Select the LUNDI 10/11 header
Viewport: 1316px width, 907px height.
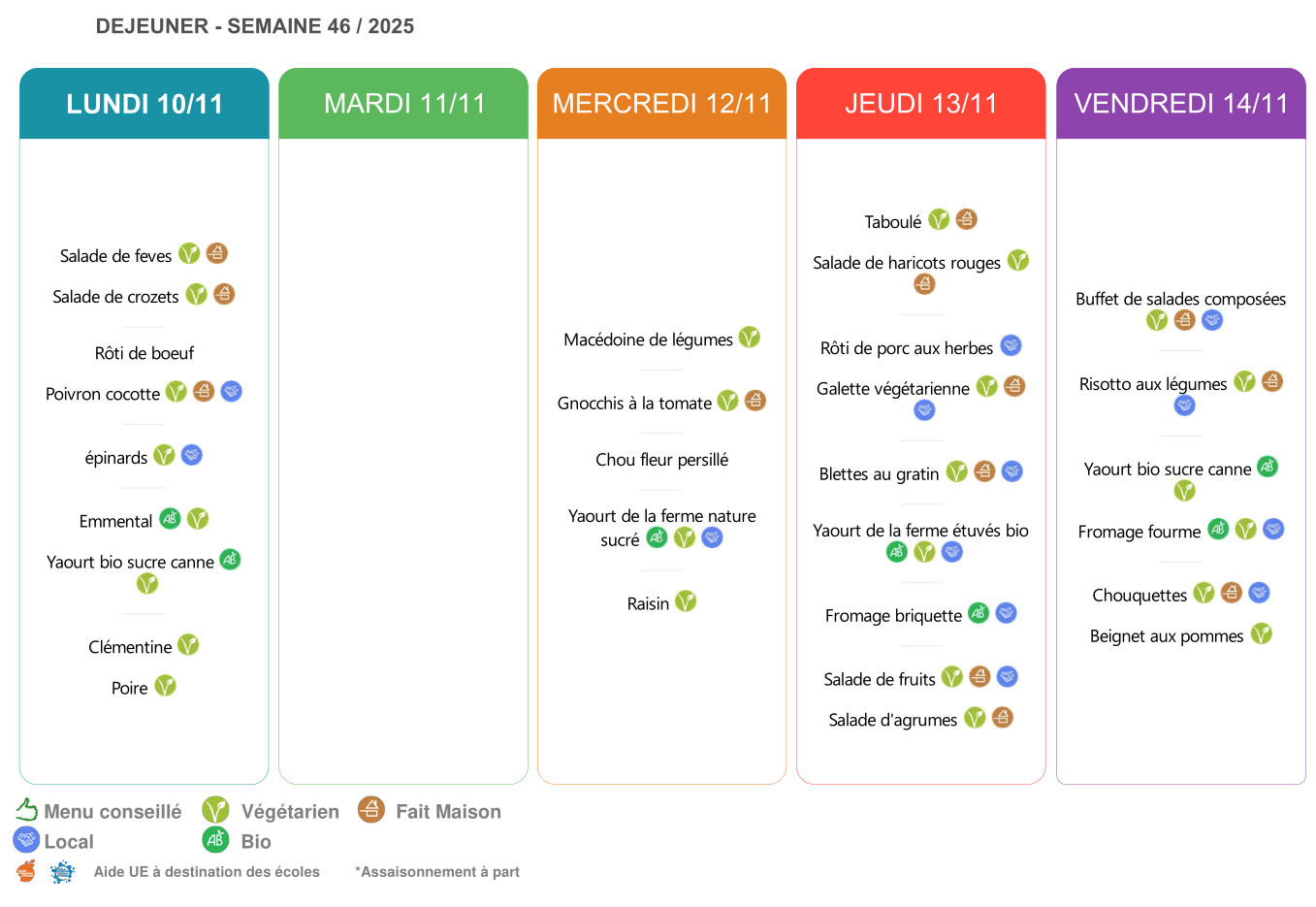pos(144,104)
